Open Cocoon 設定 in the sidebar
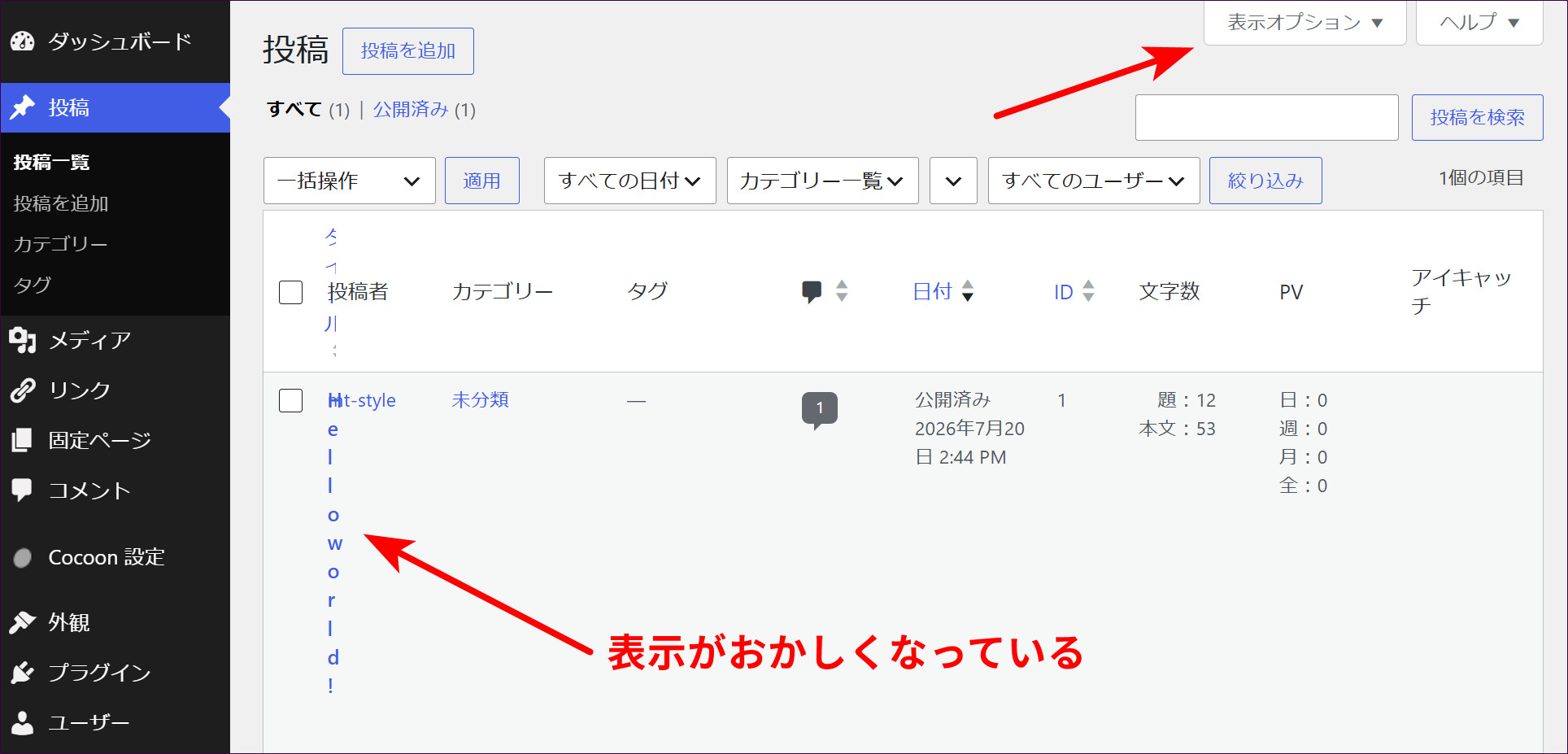The image size is (1568, 754). (115, 557)
